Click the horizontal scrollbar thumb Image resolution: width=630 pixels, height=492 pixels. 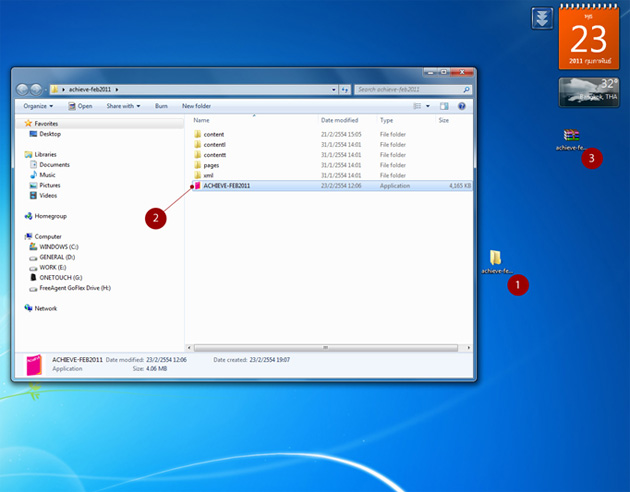click(x=325, y=348)
